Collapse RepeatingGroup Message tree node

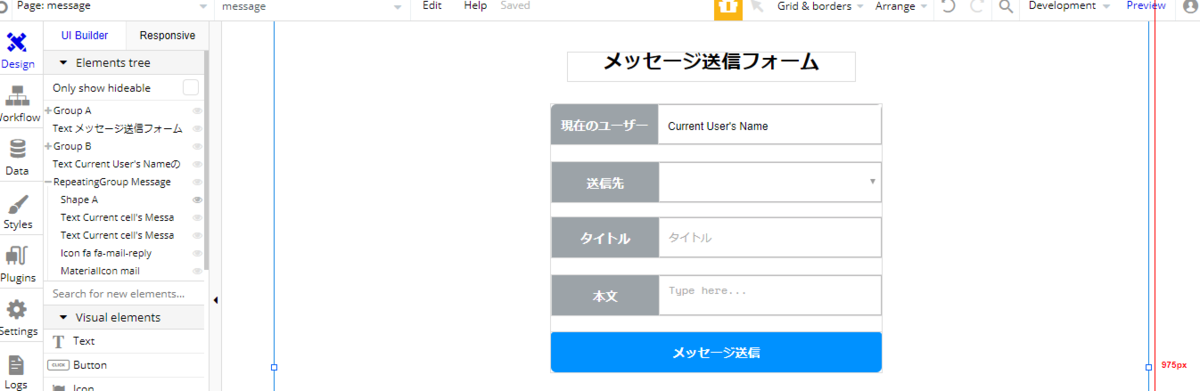pyautogui.click(x=48, y=182)
